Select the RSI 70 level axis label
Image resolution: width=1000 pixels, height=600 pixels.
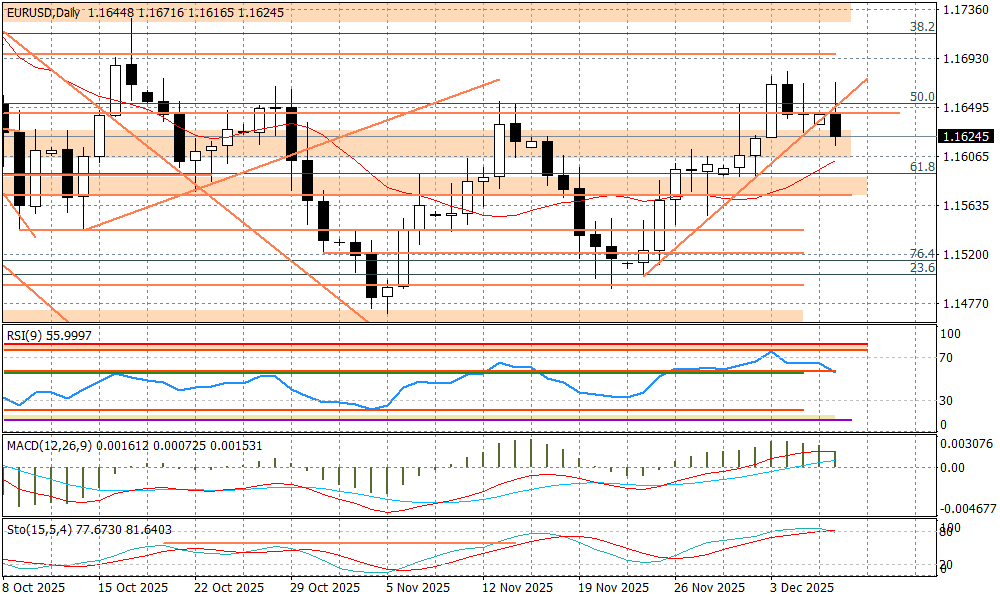[x=948, y=357]
